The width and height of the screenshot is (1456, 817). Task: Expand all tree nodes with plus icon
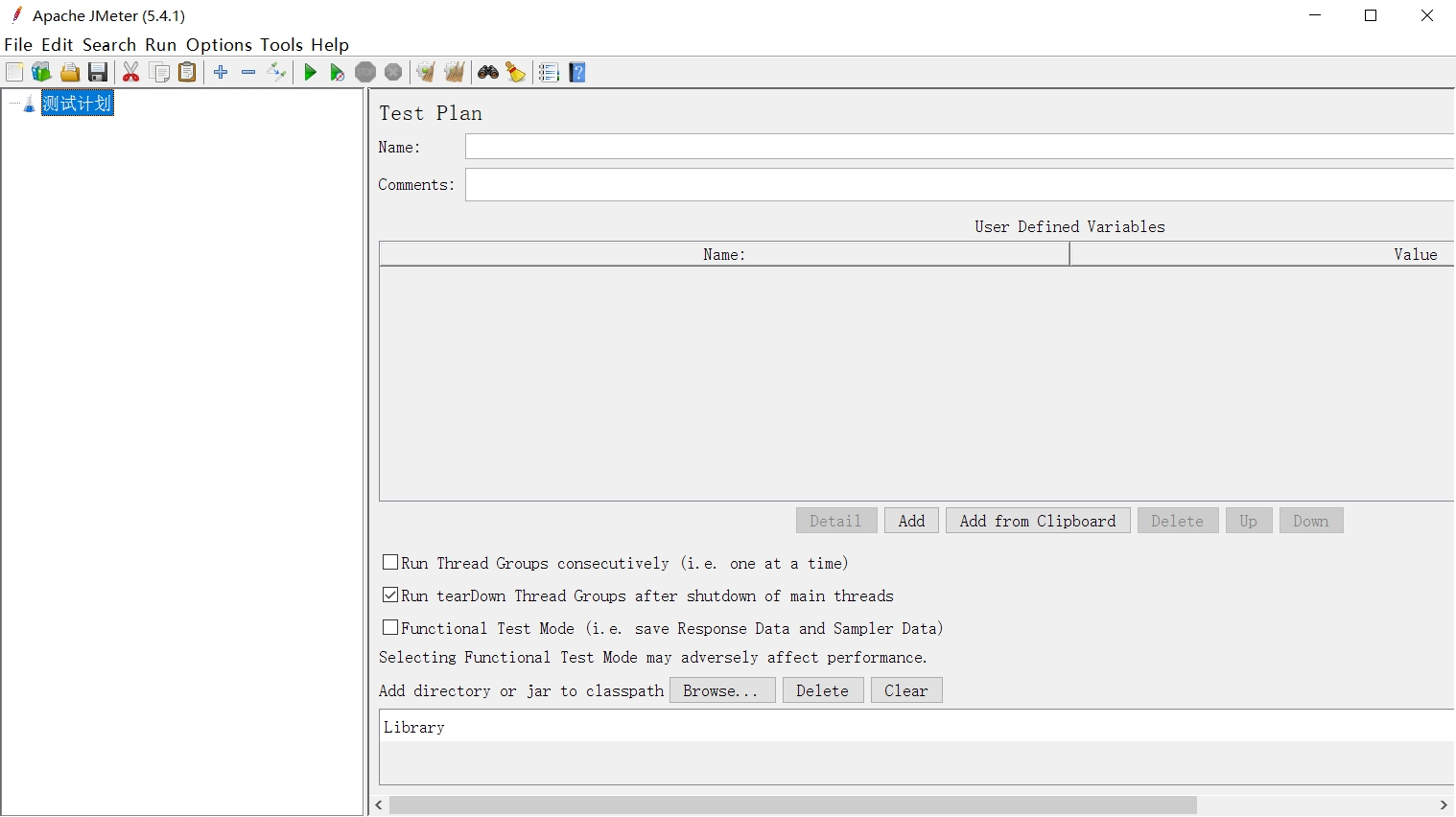(x=221, y=73)
